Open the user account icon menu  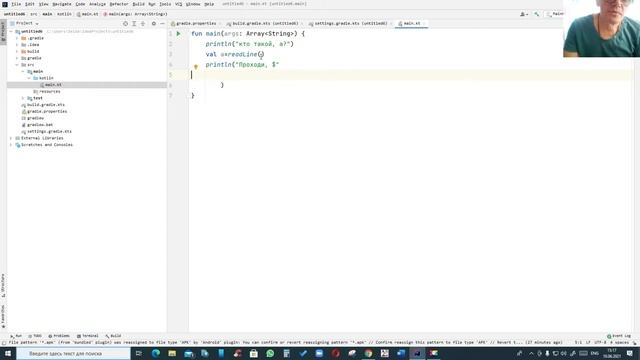(524, 14)
